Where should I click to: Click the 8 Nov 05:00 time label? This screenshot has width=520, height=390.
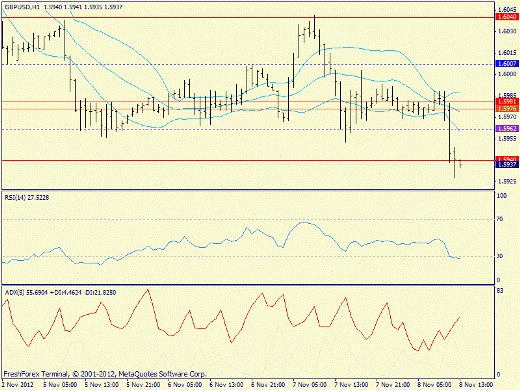click(x=435, y=384)
